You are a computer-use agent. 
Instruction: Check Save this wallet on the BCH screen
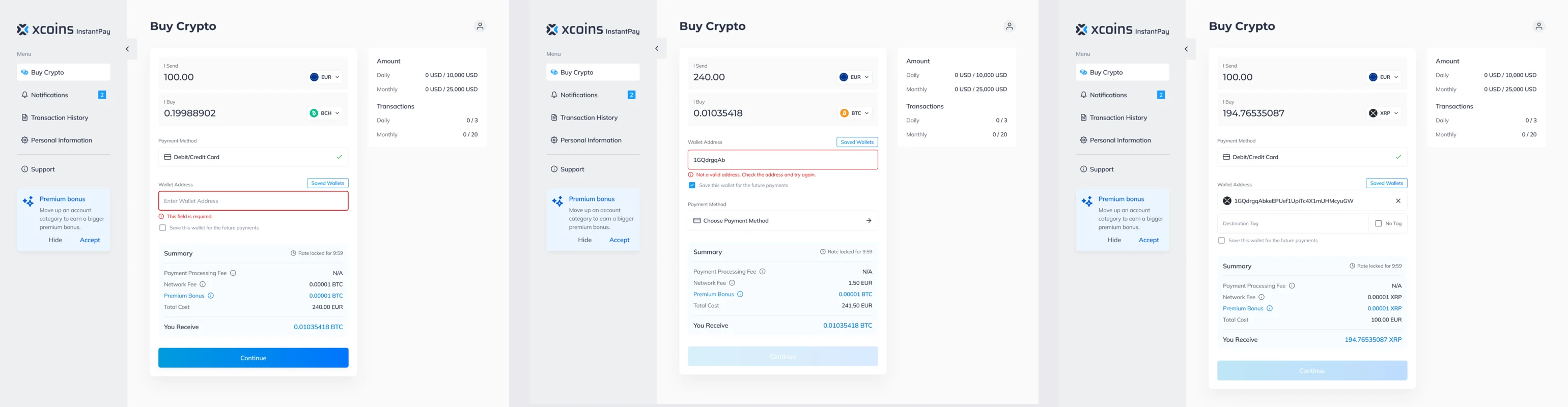coord(162,228)
